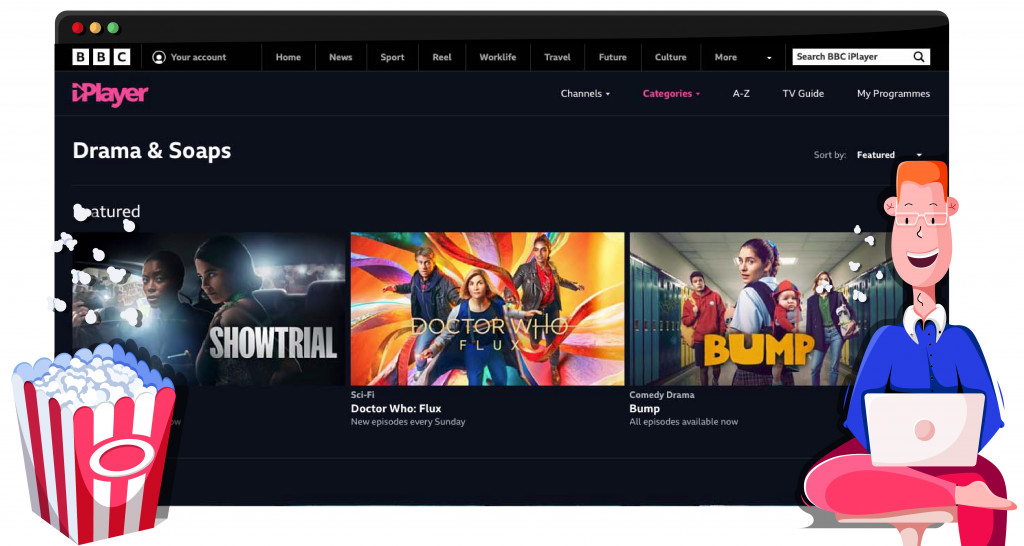Click 'New episodes every Sunday' text
Screen dimensions: 1024x546
pos(408,422)
